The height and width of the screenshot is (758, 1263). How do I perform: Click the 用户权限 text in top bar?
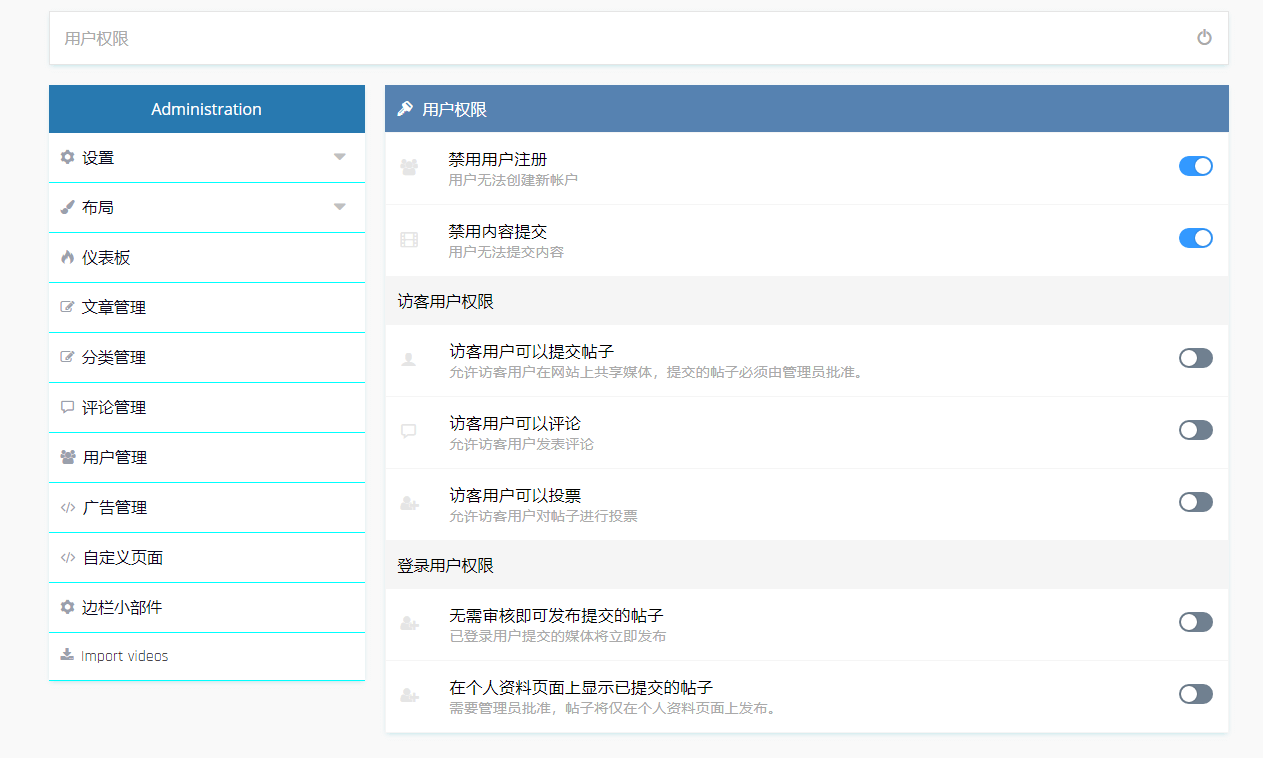(x=97, y=39)
